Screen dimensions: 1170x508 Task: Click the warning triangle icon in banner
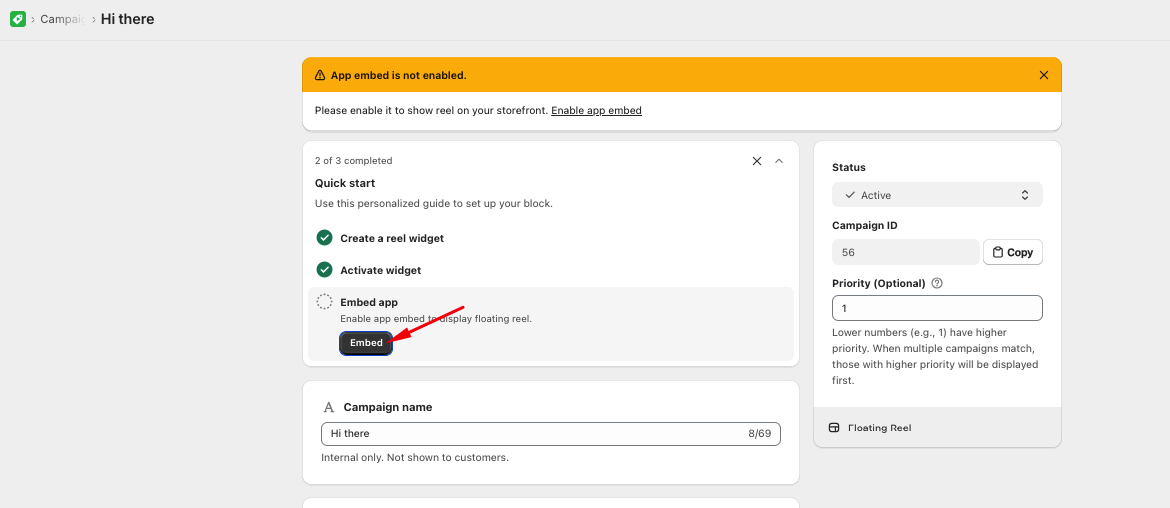coord(320,75)
